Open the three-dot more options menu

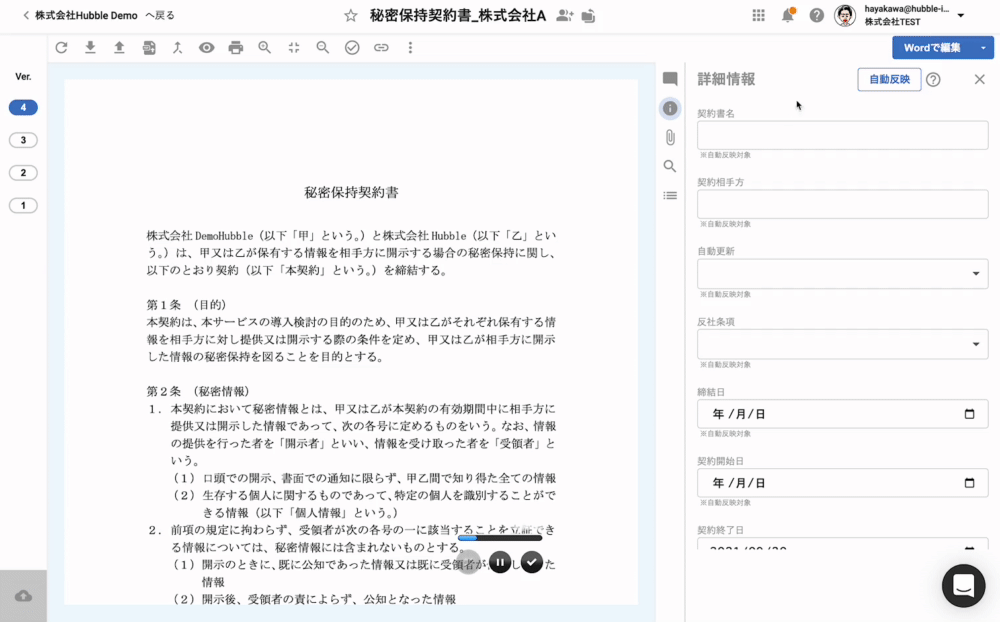pos(410,47)
